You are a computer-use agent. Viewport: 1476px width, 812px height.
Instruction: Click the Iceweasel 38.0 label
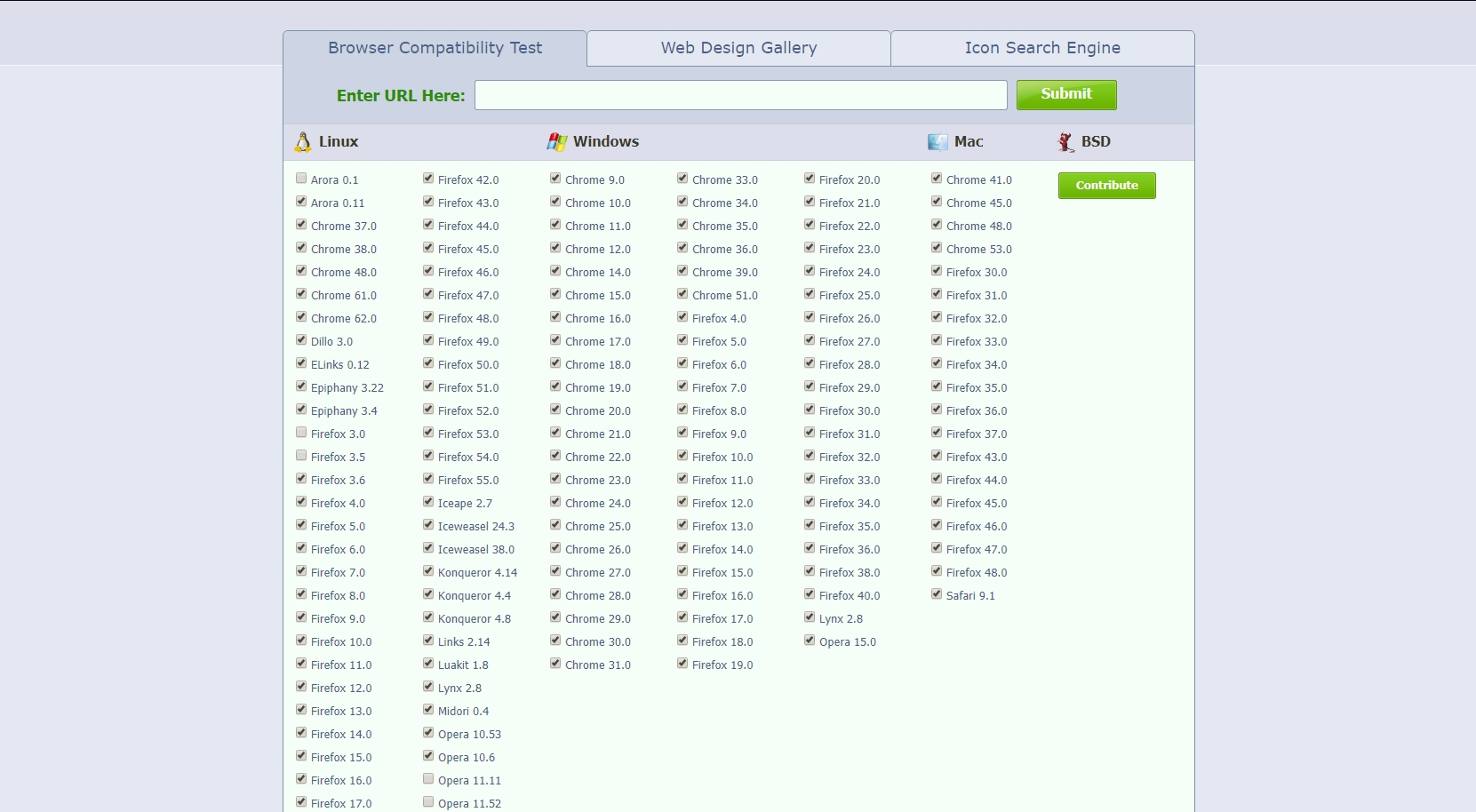(476, 550)
